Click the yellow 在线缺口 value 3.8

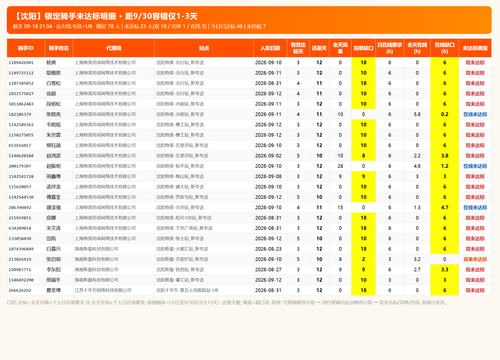pyautogui.click(x=444, y=156)
